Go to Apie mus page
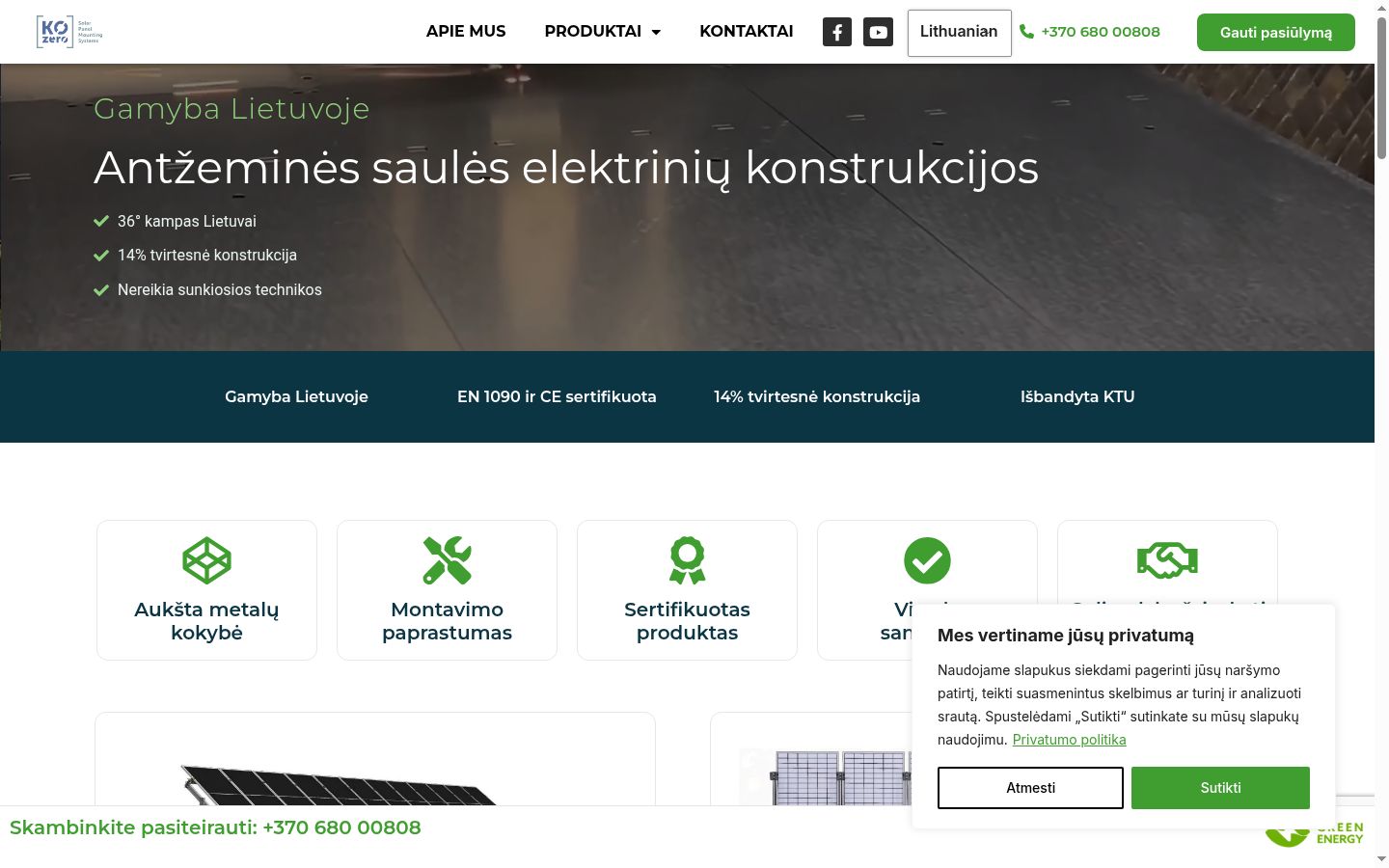This screenshot has height=868, width=1389. pos(466,32)
